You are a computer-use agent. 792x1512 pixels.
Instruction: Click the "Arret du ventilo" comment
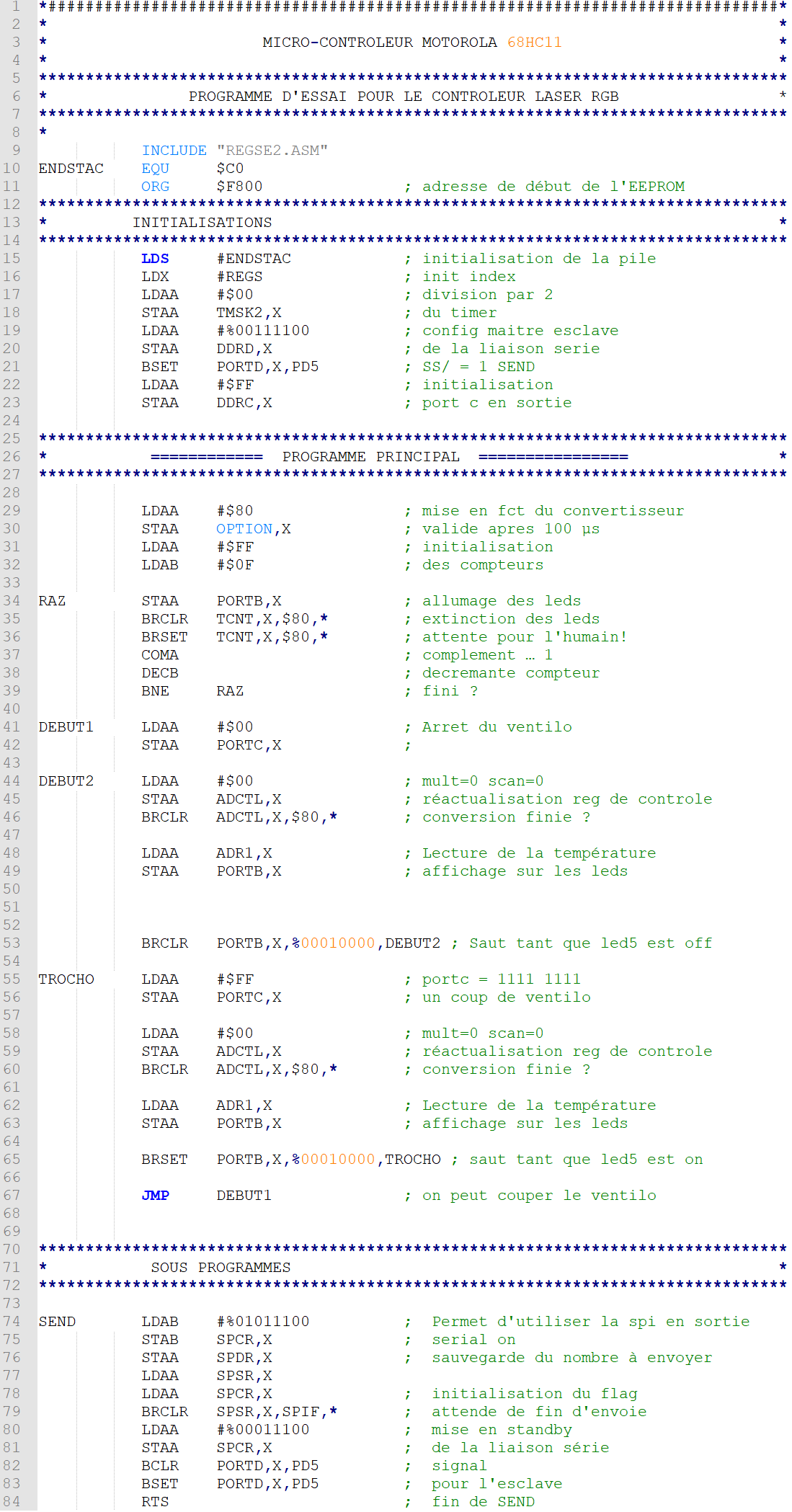click(497, 727)
